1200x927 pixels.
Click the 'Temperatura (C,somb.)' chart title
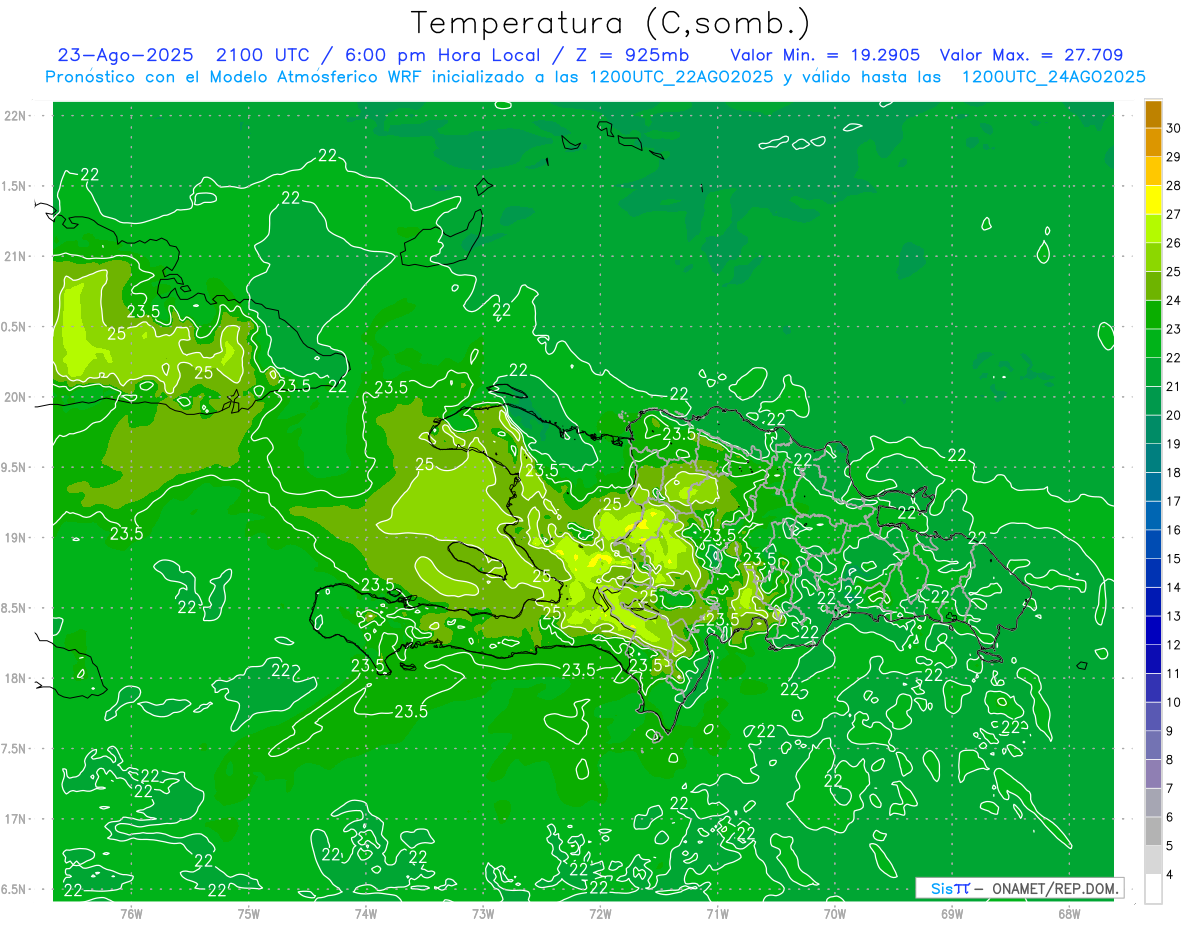[x=610, y=24]
